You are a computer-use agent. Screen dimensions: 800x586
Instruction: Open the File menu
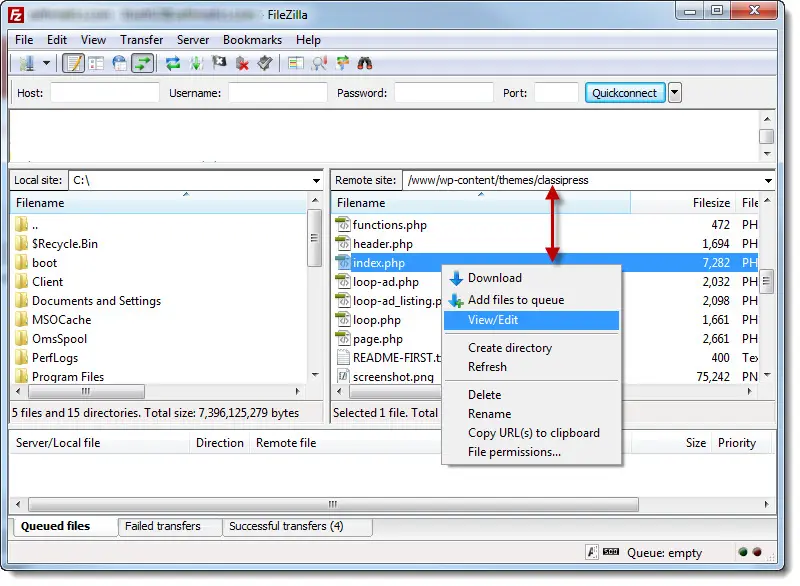(24, 40)
